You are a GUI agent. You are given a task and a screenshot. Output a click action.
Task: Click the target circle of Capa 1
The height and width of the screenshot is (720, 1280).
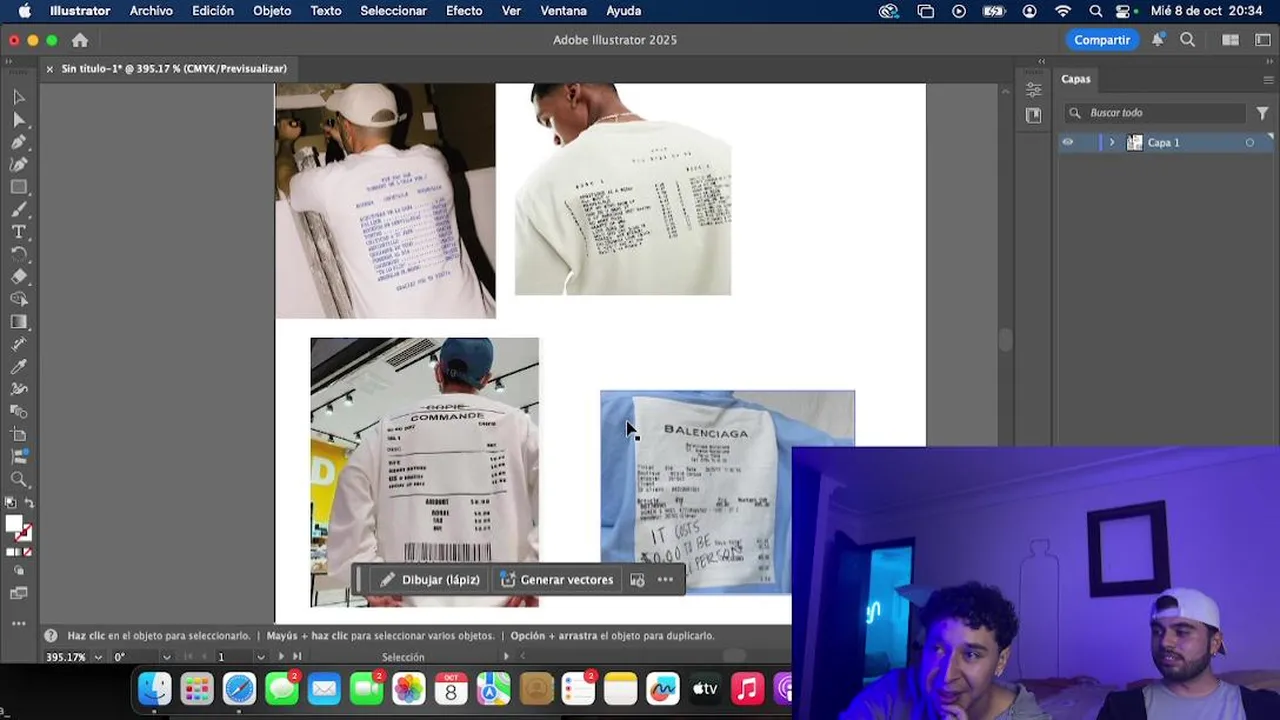point(1249,143)
